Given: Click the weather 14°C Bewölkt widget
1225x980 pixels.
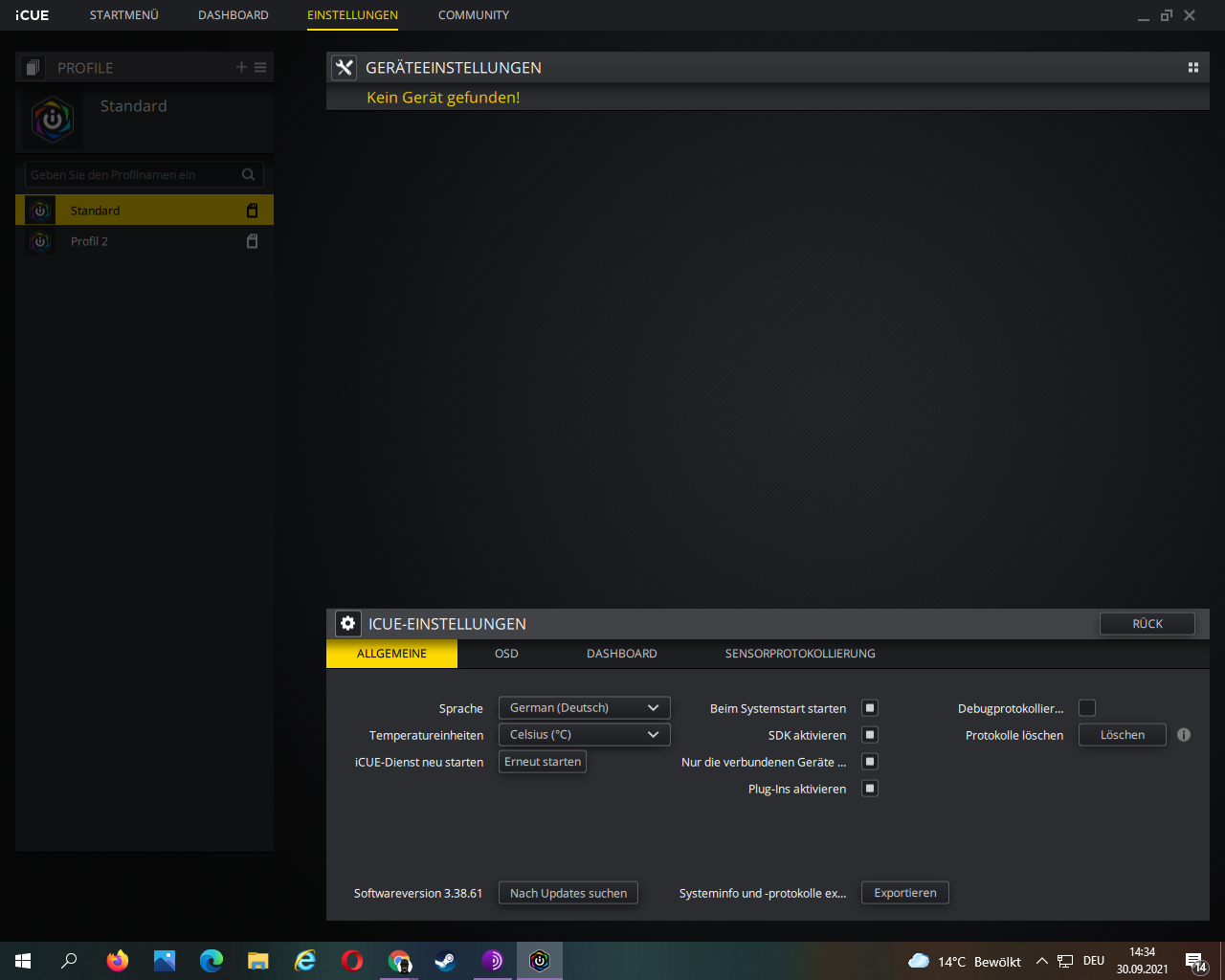Looking at the screenshot, I should tap(964, 961).
